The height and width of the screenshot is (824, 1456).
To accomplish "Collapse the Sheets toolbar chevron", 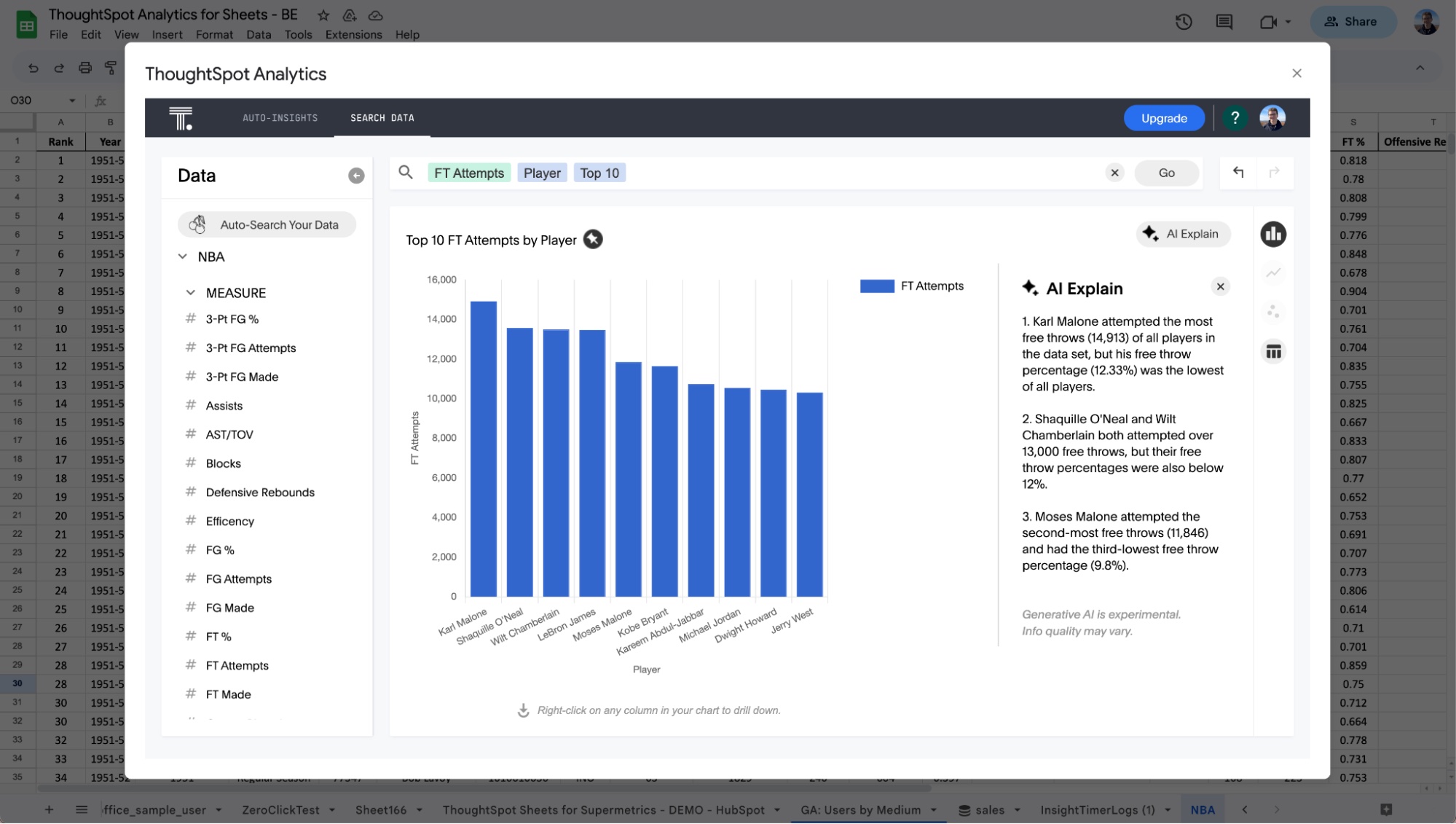I will coord(1420,68).
